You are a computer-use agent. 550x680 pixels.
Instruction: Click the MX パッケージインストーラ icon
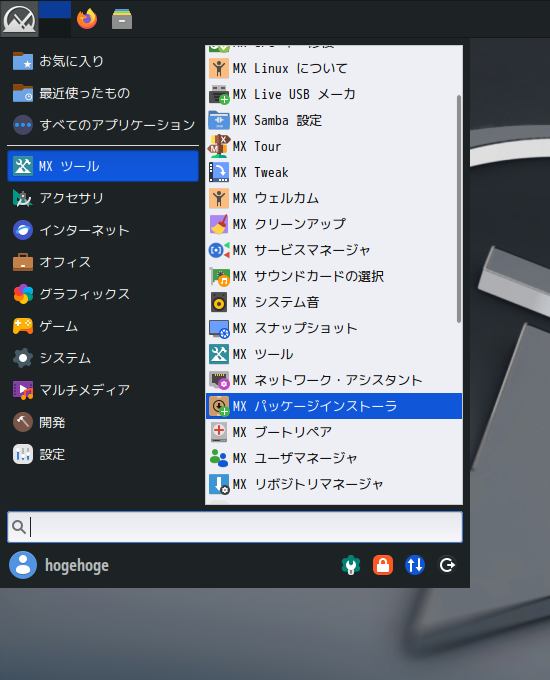coord(219,406)
